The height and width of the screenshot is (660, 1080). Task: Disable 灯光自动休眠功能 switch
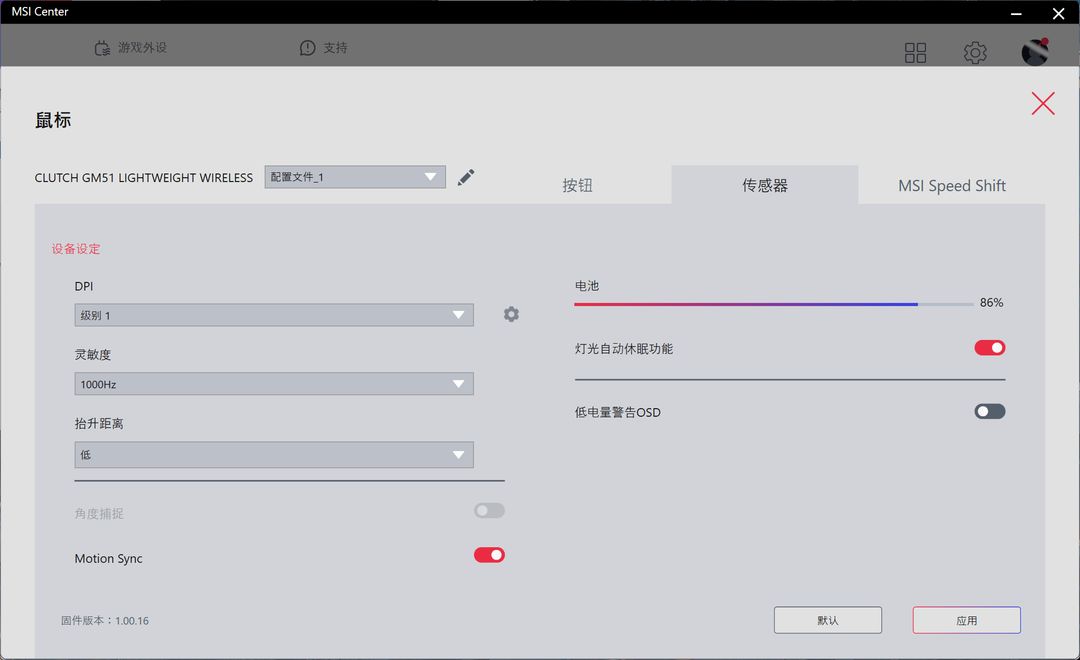click(x=990, y=348)
